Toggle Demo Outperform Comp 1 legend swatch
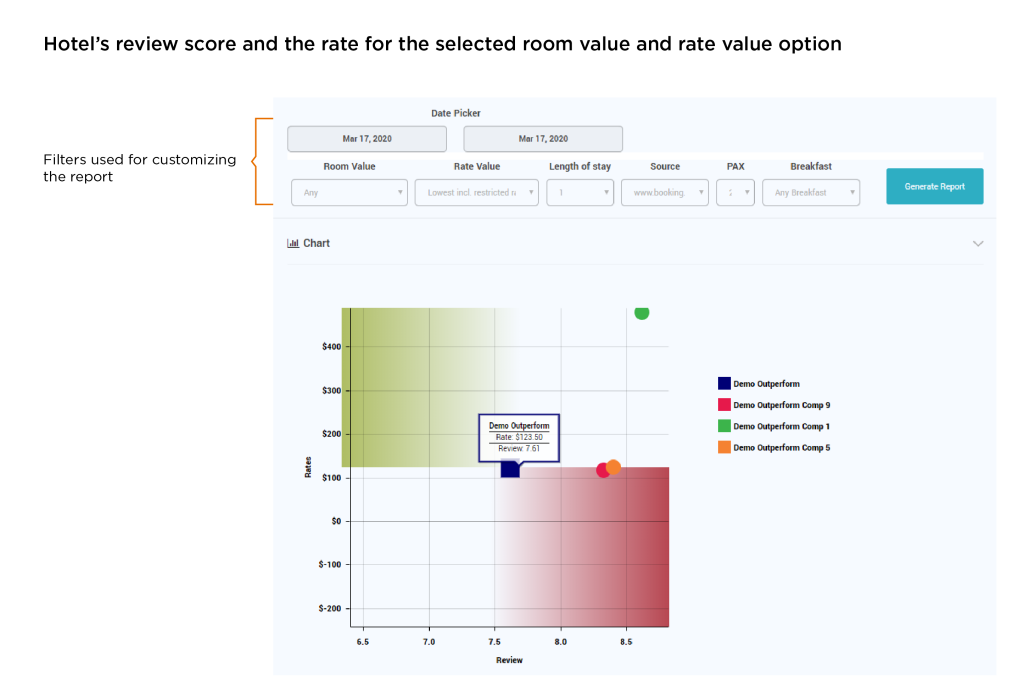The width and height of the screenshot is (1024, 695). pos(724,426)
